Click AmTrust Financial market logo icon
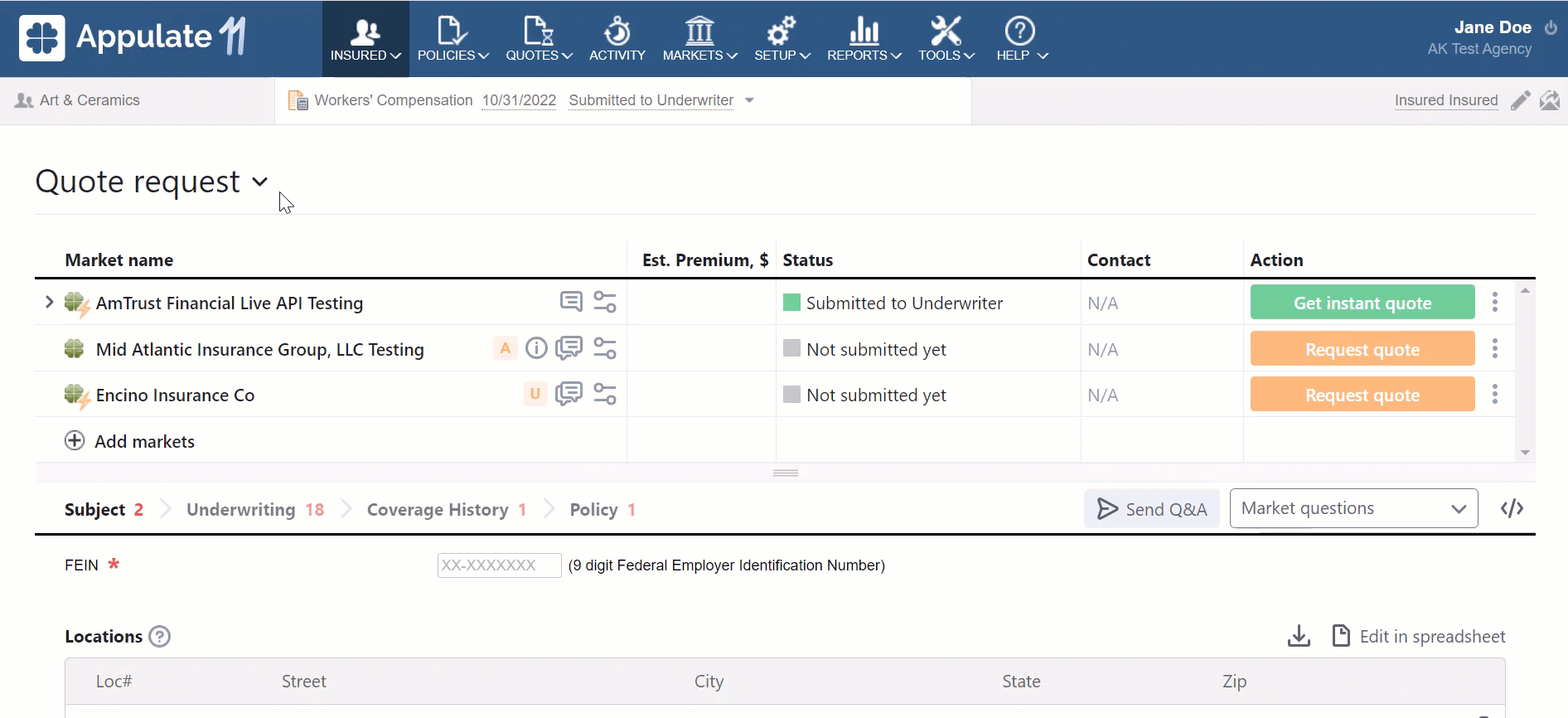Screen dimensions: 1568x718 (77, 303)
